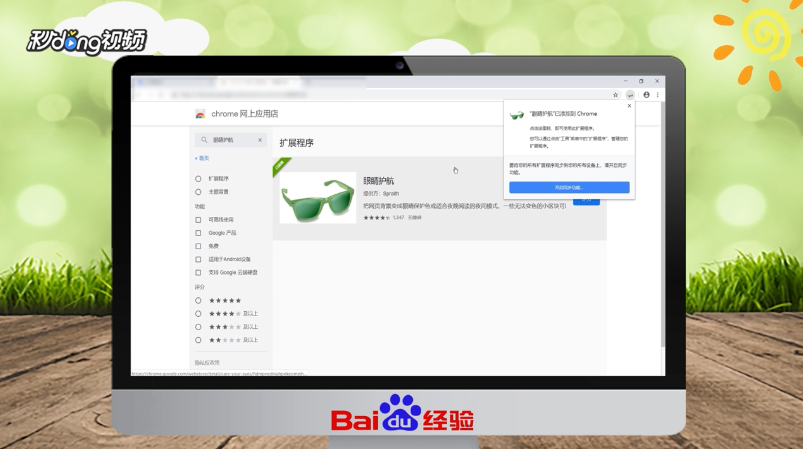This screenshot has height=449, width=803.
Task: Check the 'Google 产品' checkbox
Action: click(x=198, y=233)
